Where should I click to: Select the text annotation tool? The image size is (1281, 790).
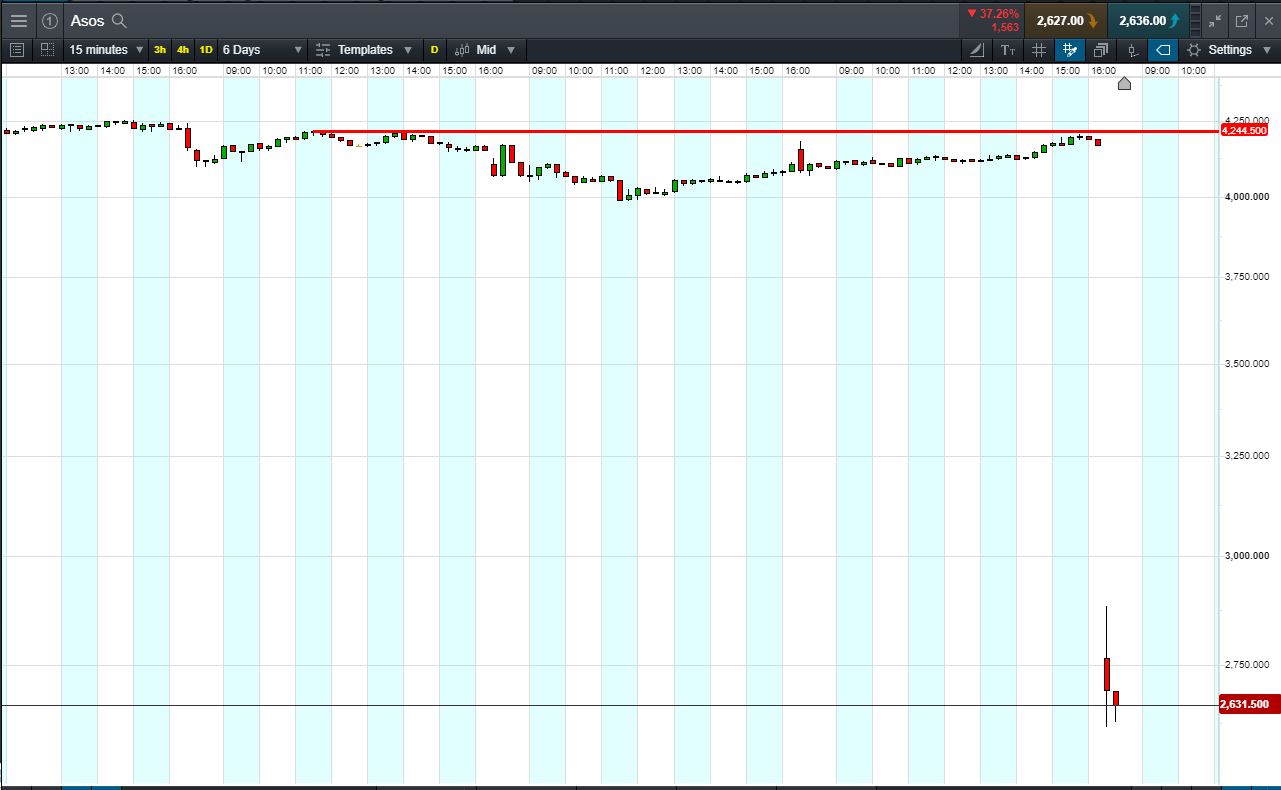[1008, 49]
